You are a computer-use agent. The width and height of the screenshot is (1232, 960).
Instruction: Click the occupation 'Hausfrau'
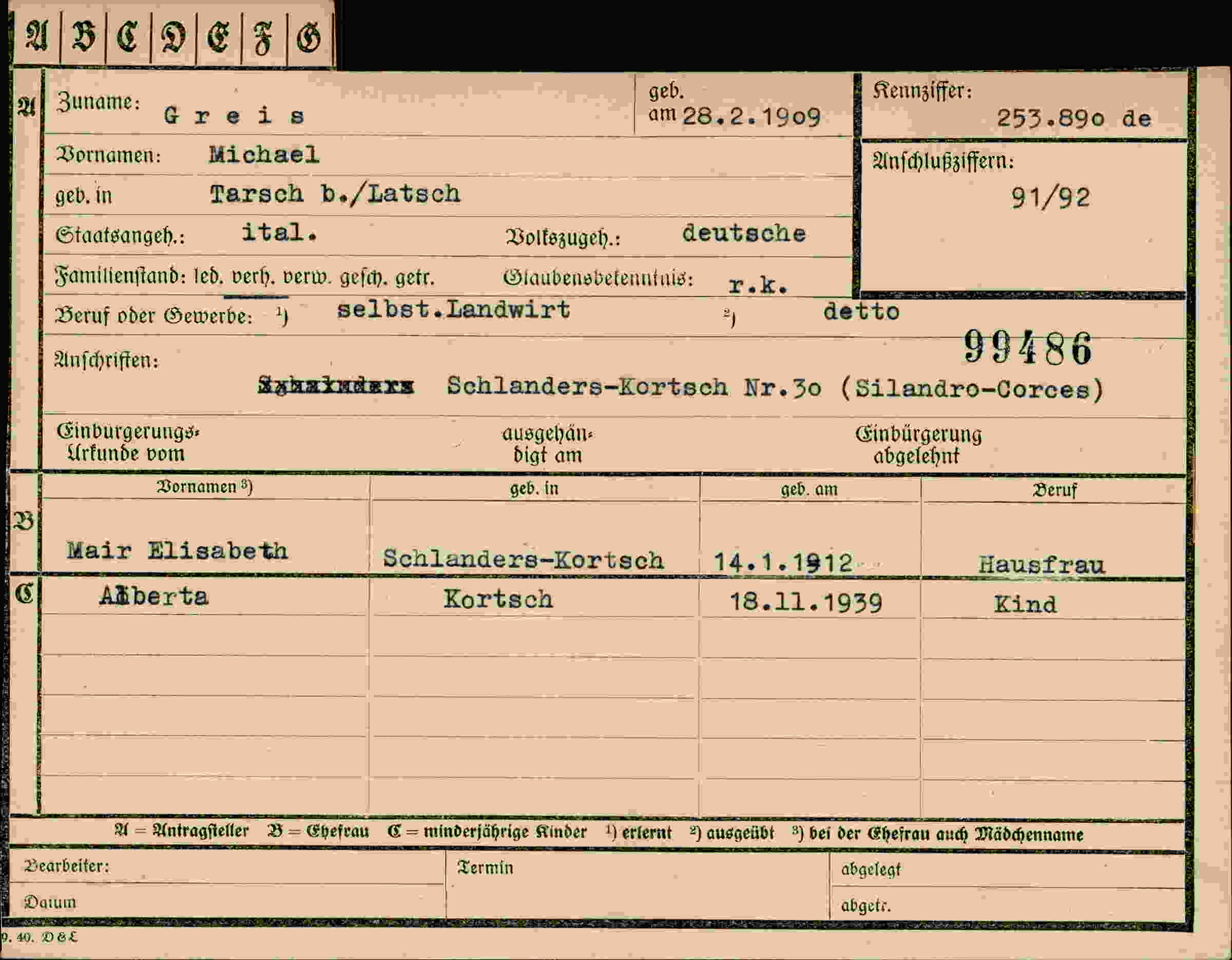coord(1042,564)
